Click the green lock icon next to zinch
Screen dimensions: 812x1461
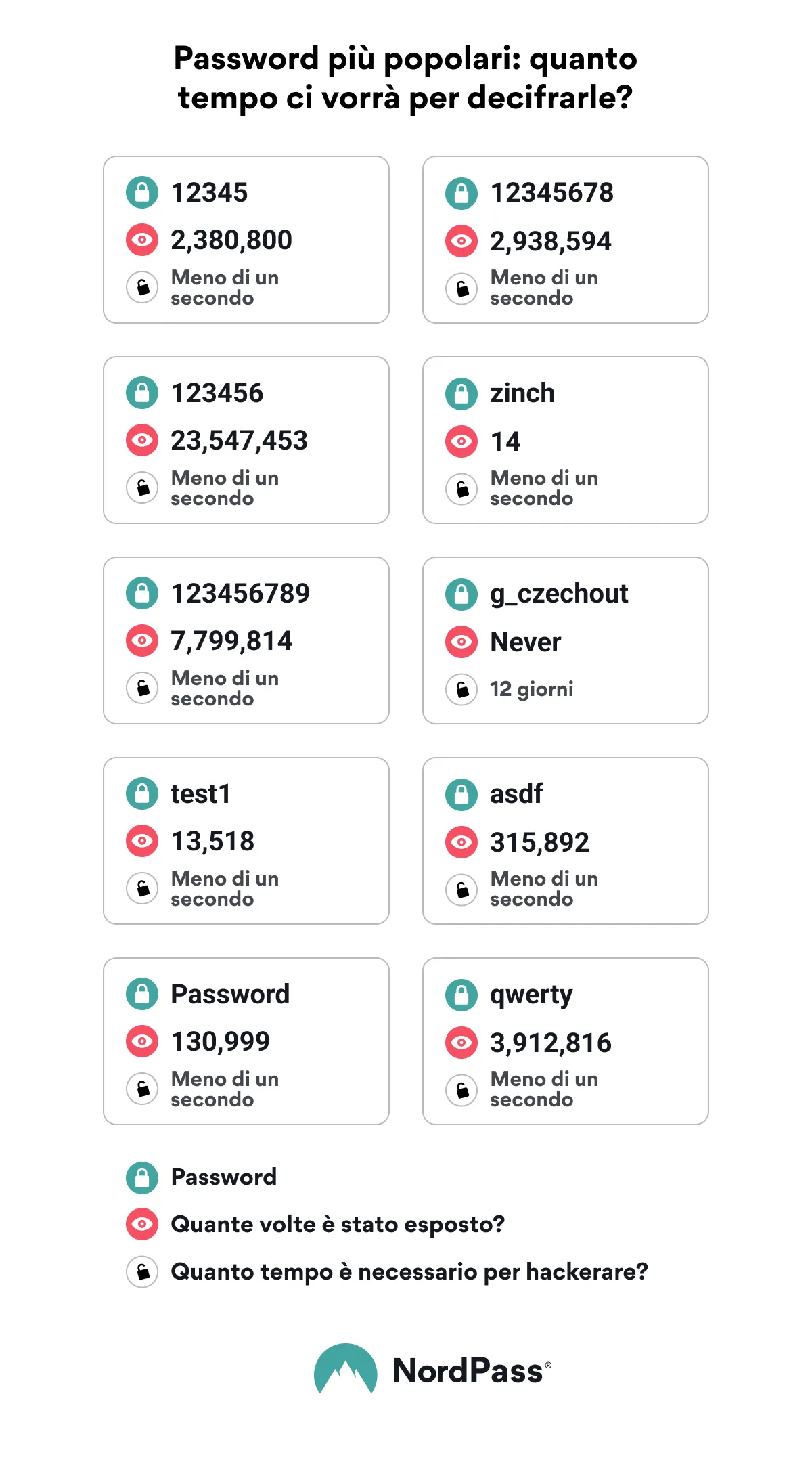[x=461, y=393]
